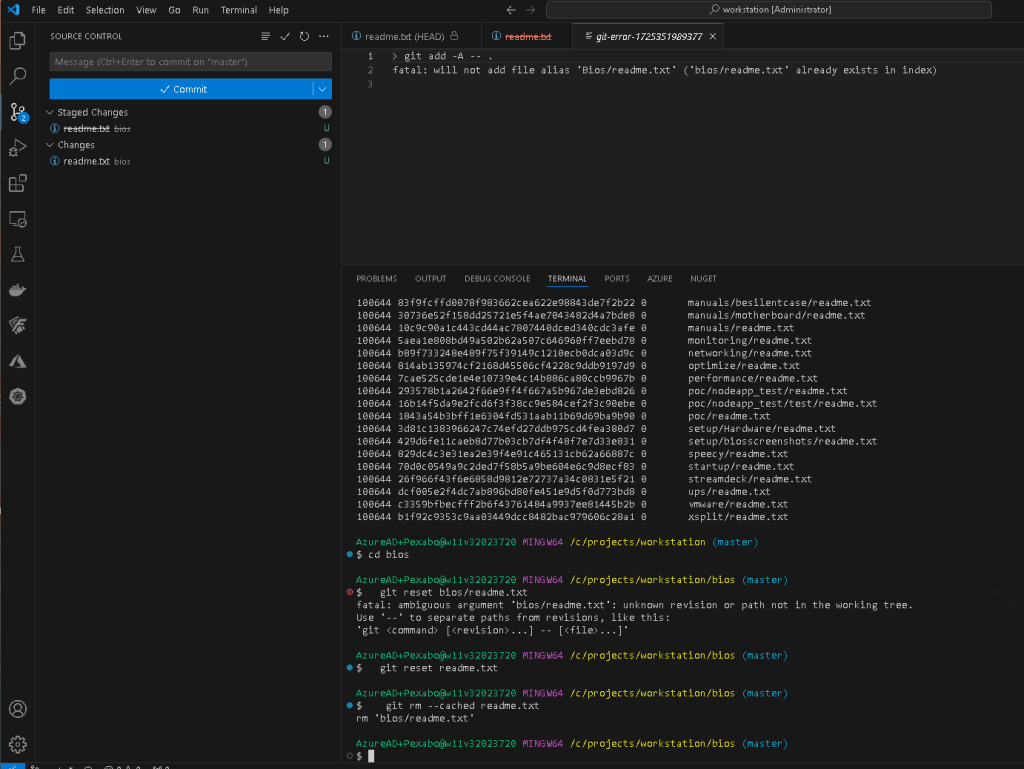Open the Terminal menu
The width and height of the screenshot is (1024, 769).
tap(238, 10)
